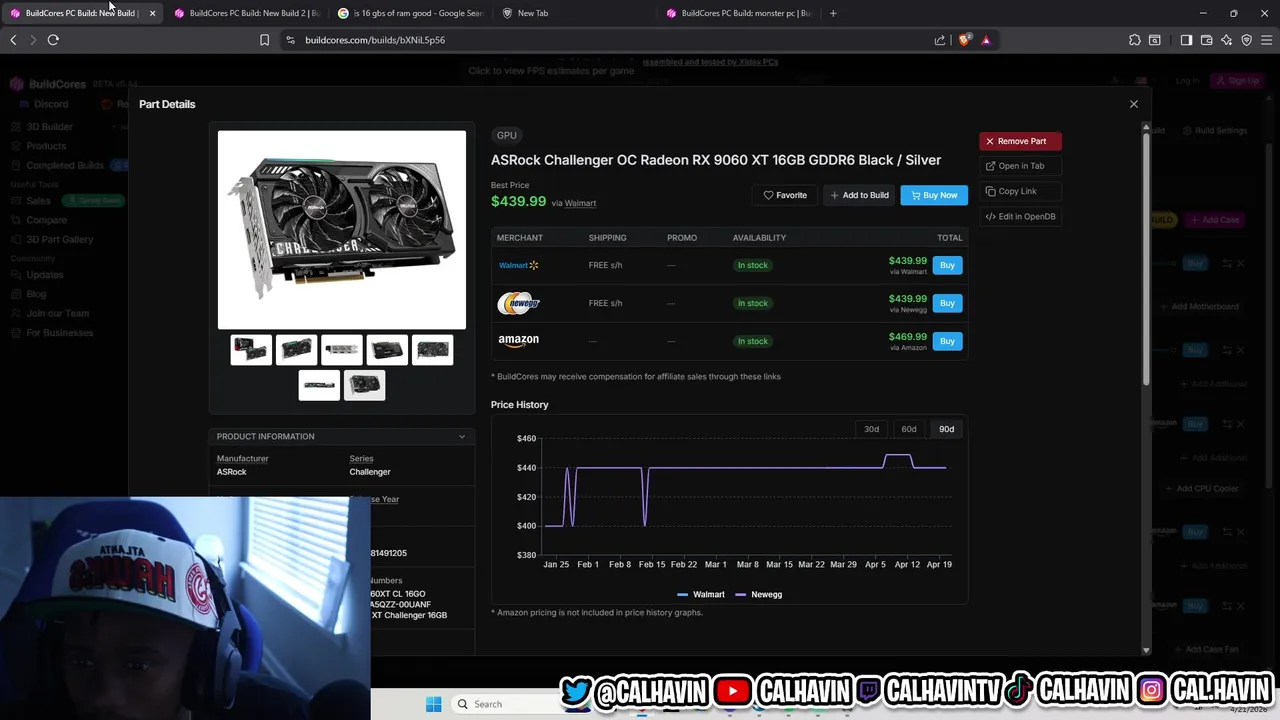The width and height of the screenshot is (1280, 720).
Task: Toggle the Newegg series in chart legend
Action: click(758, 594)
